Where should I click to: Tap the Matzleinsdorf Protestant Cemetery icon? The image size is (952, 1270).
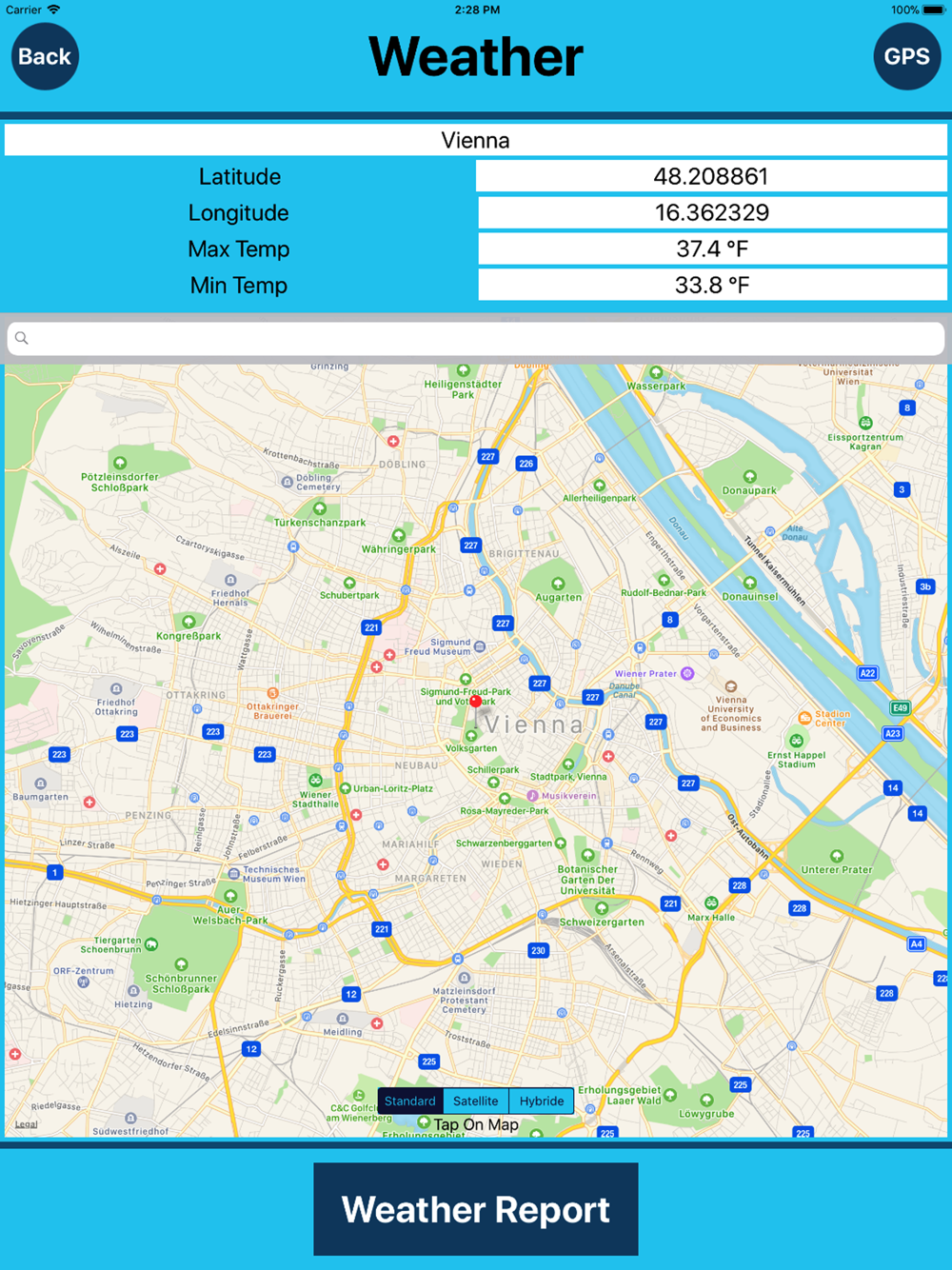click(465, 978)
